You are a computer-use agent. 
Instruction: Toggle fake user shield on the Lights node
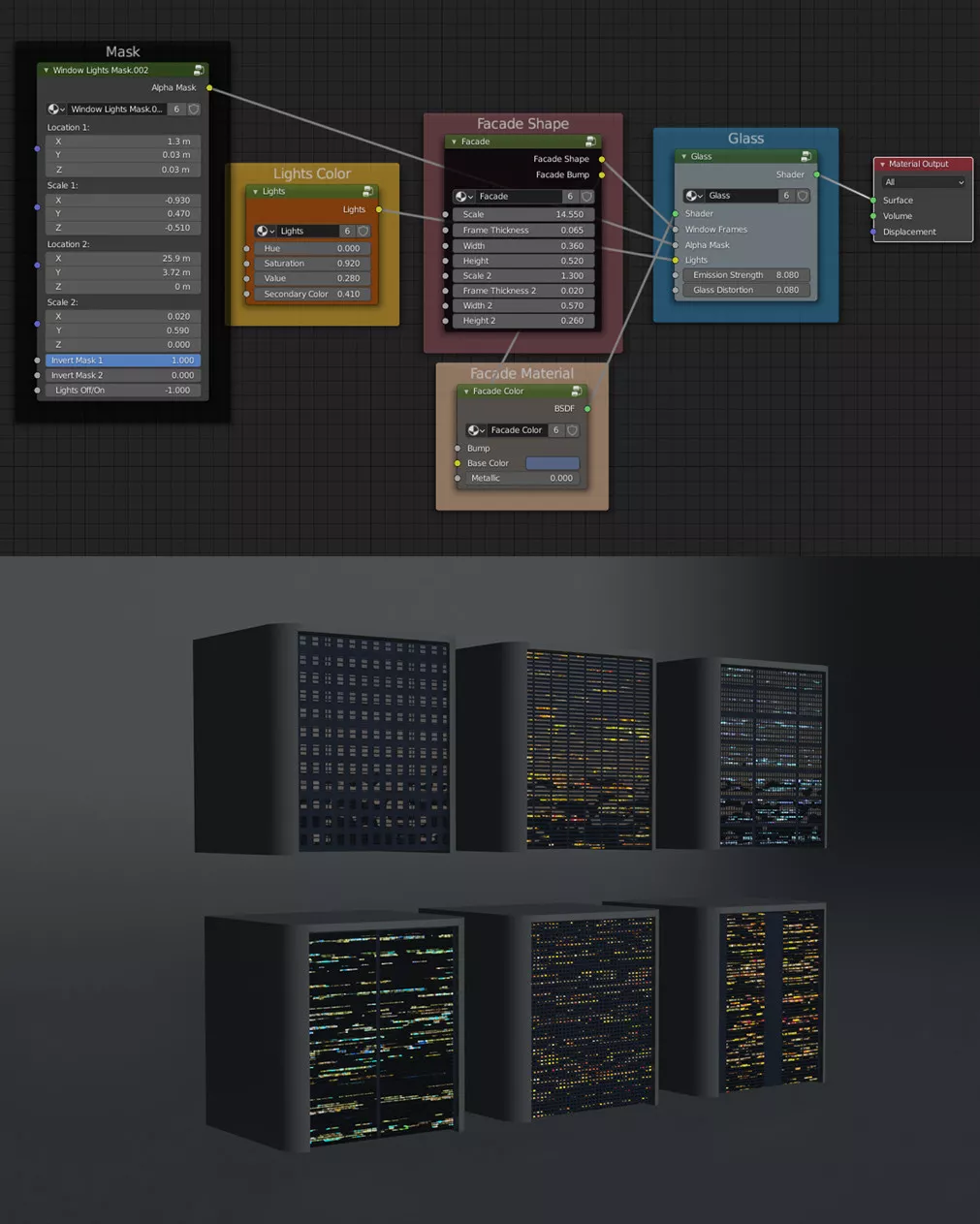364,232
